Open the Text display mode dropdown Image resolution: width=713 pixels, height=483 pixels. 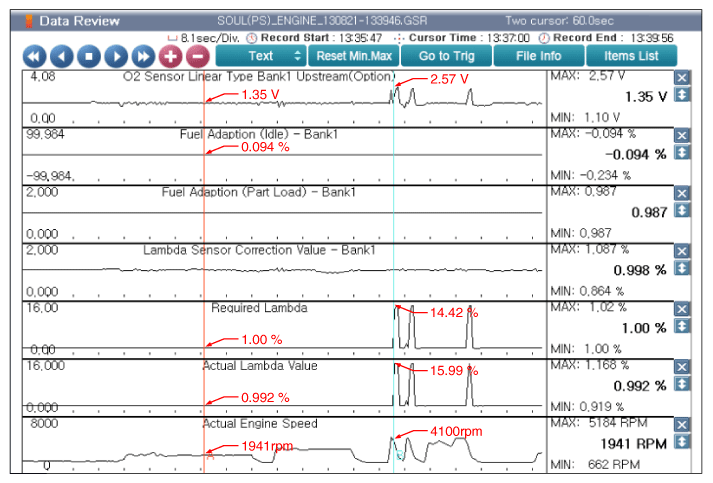point(260,56)
